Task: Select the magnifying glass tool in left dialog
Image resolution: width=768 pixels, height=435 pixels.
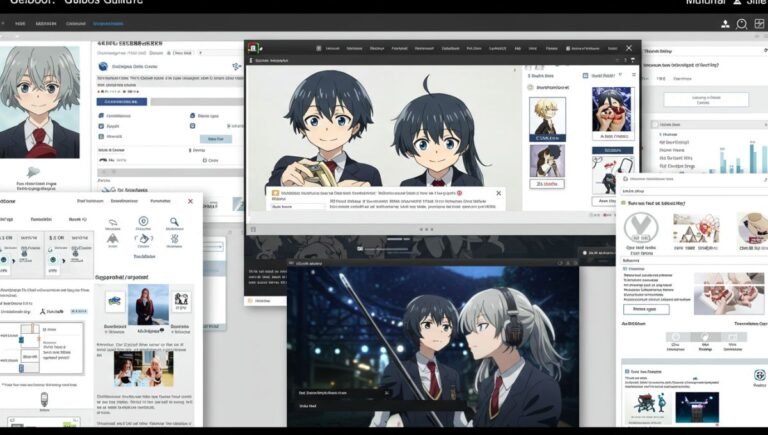Action: click(174, 222)
